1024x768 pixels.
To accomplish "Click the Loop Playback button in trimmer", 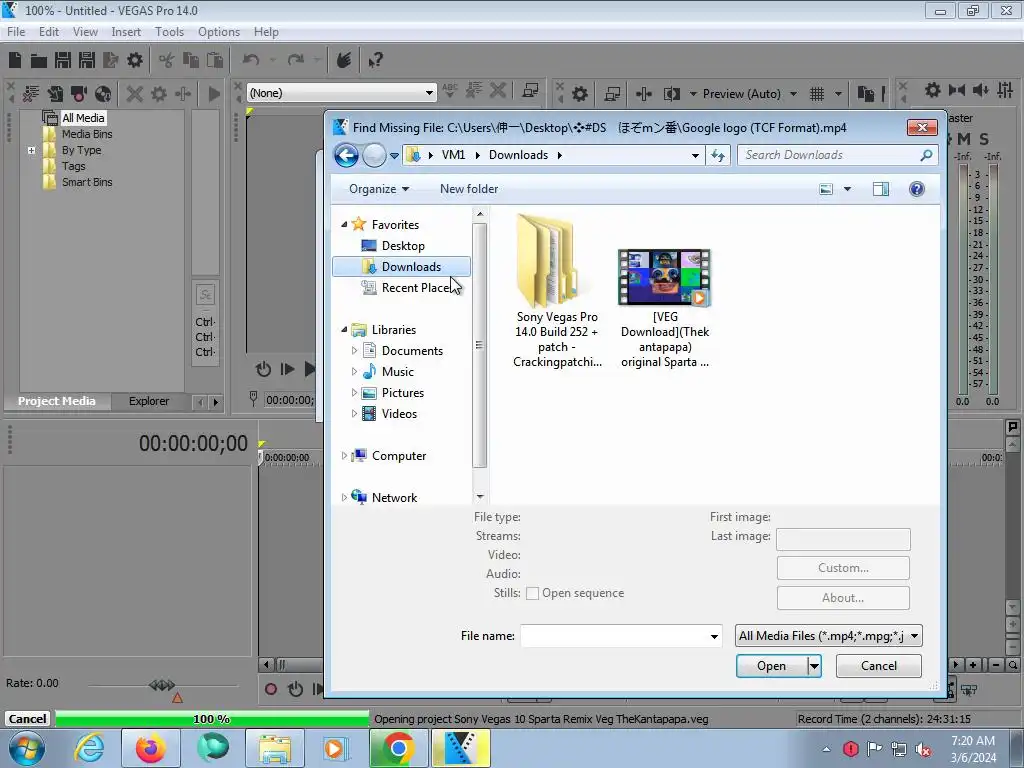I will pos(263,370).
